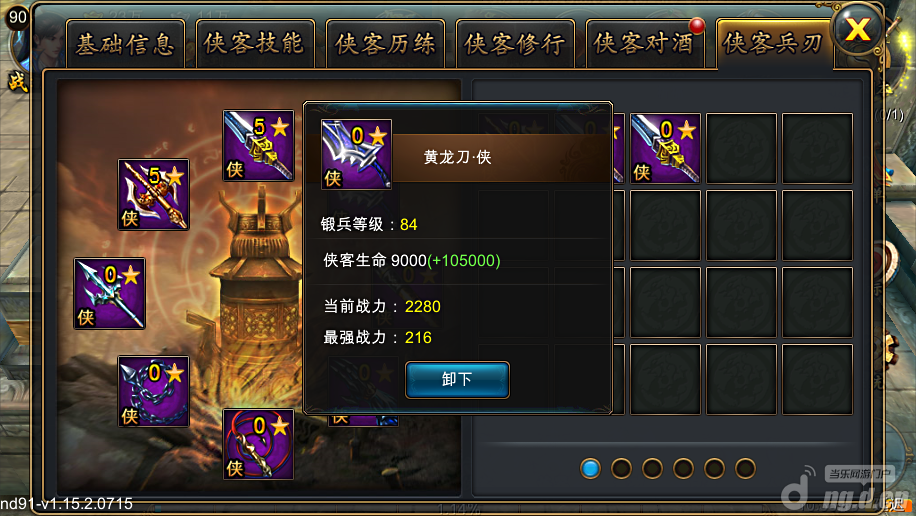Click the empty top-right inventory slot
Image resolution: width=916 pixels, height=516 pixels.
tap(817, 148)
